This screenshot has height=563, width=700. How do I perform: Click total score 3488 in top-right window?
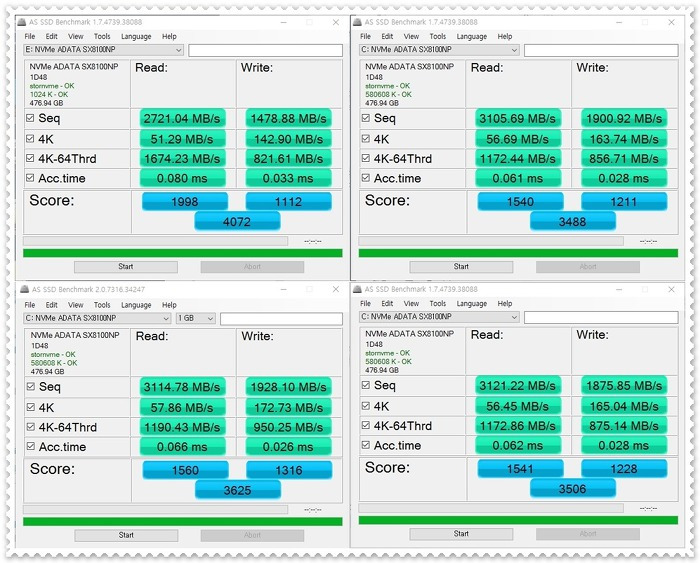573,221
